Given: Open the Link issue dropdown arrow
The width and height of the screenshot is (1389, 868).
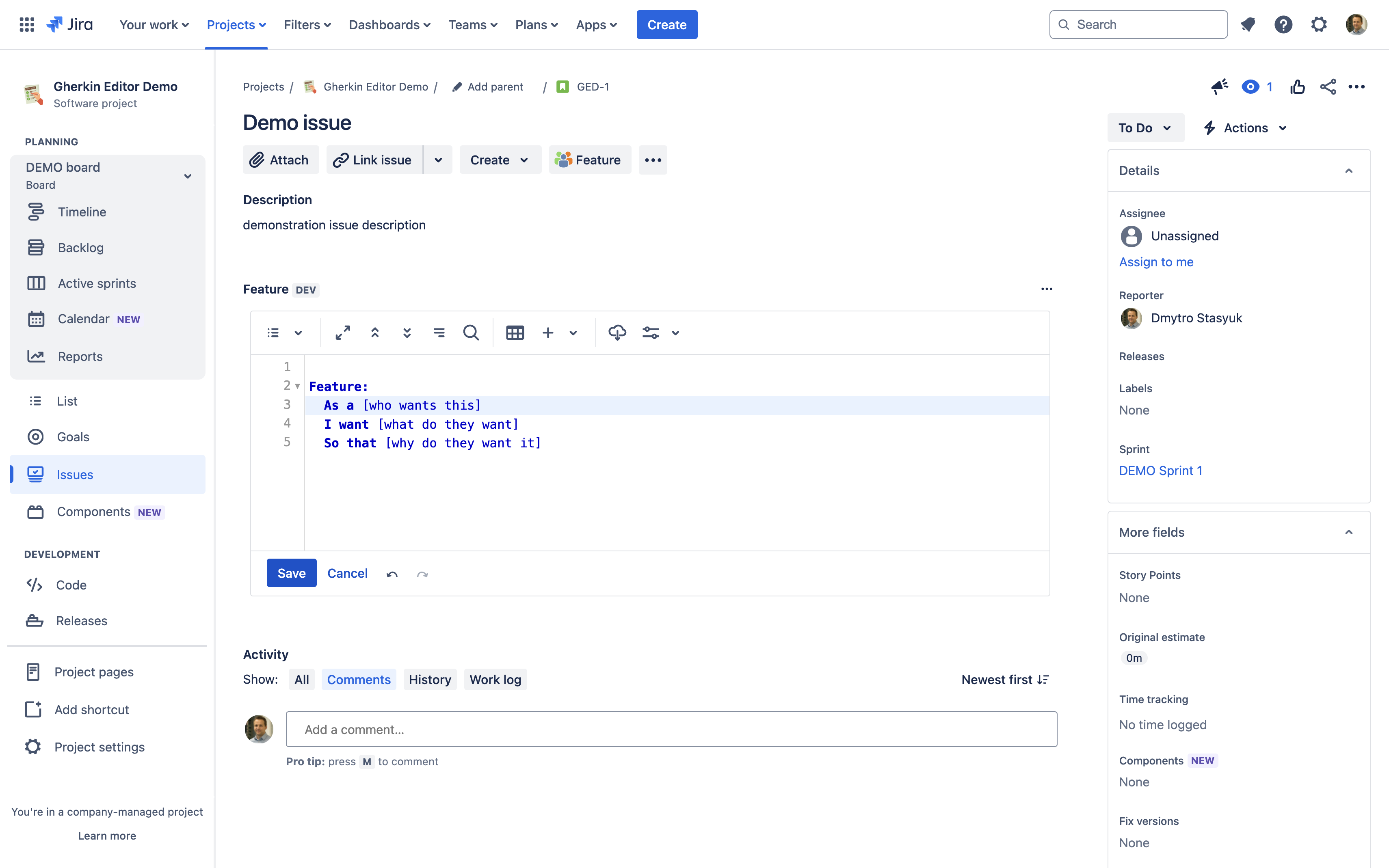Looking at the screenshot, I should [438, 160].
